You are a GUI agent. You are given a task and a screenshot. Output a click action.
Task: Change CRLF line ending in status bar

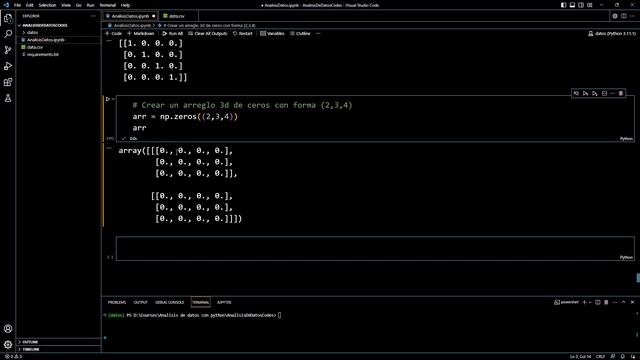600,356
